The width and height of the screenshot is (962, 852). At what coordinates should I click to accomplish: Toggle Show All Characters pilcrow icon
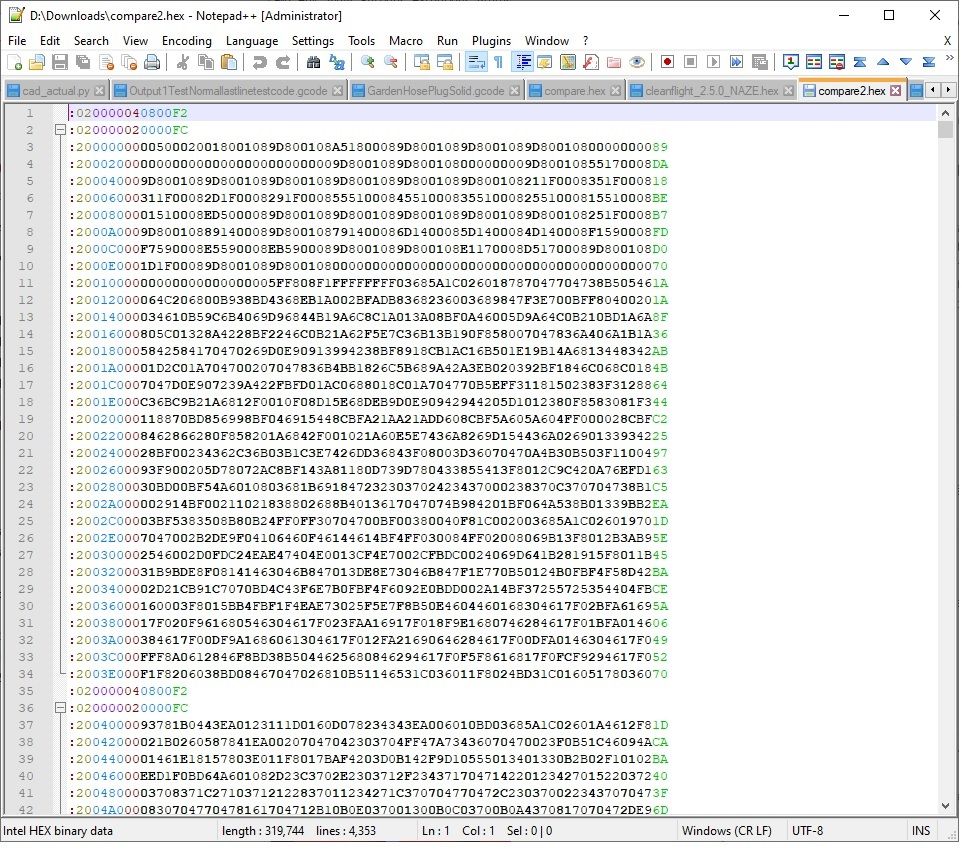(x=498, y=62)
